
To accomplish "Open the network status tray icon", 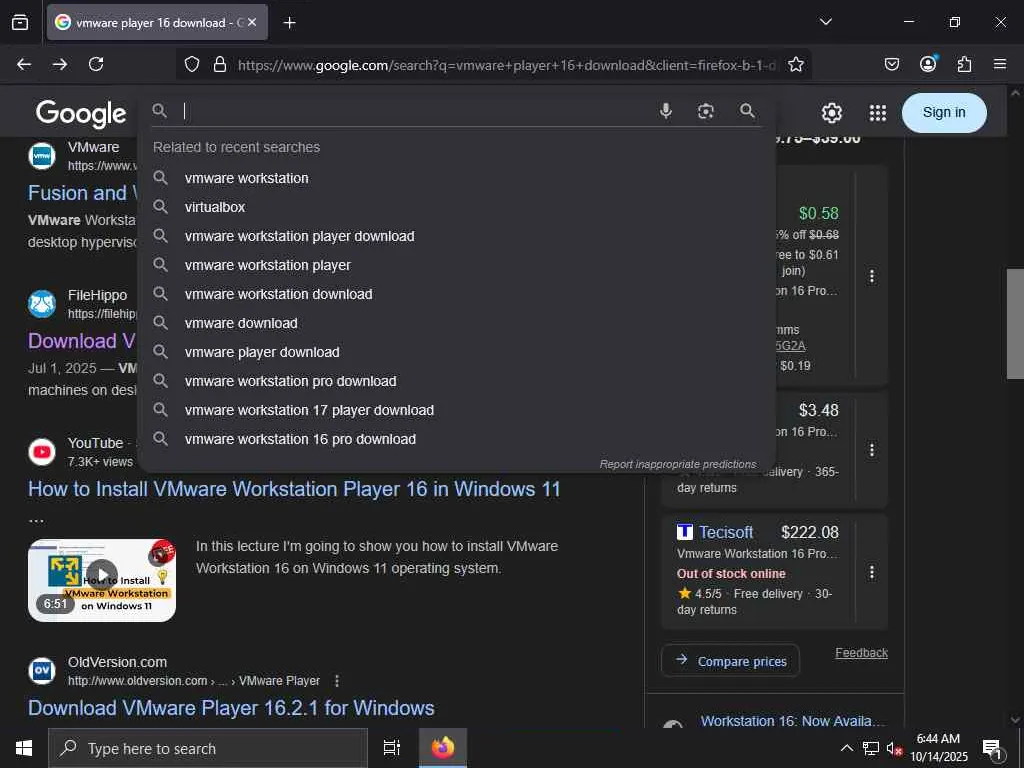I will [x=871, y=748].
